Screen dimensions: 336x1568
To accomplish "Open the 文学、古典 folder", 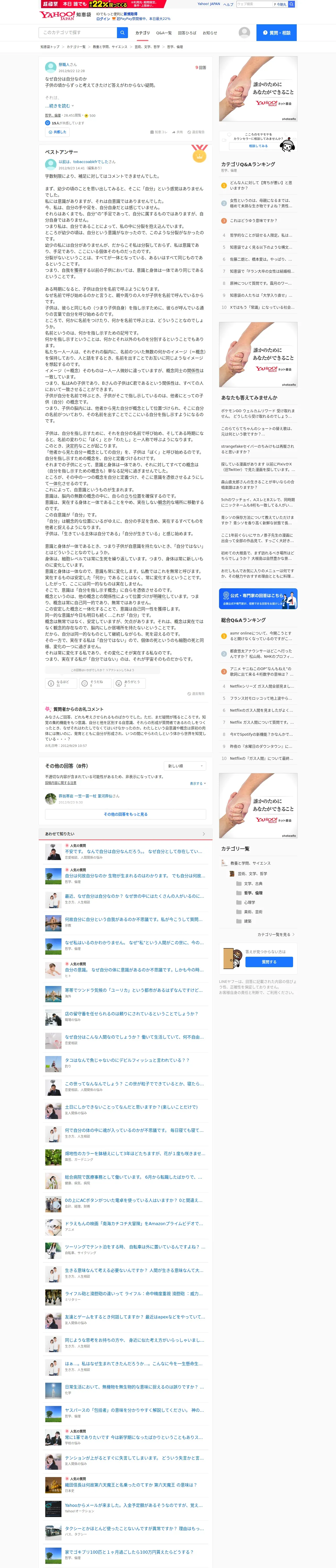I will (x=249, y=883).
